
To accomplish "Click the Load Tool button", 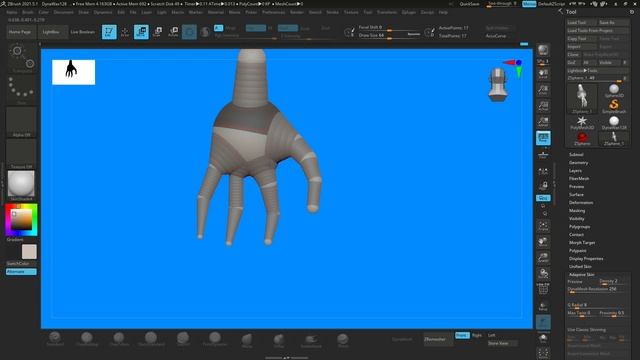I will coord(582,22).
